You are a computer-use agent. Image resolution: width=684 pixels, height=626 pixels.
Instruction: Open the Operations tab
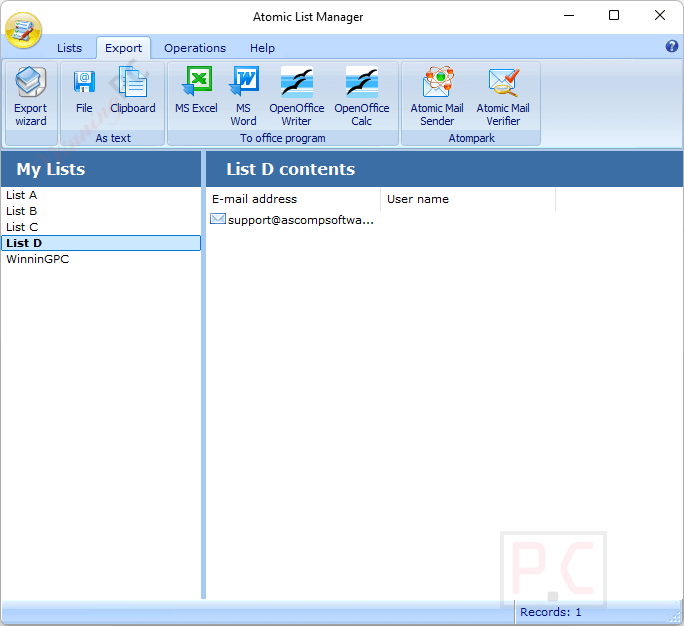pyautogui.click(x=195, y=48)
